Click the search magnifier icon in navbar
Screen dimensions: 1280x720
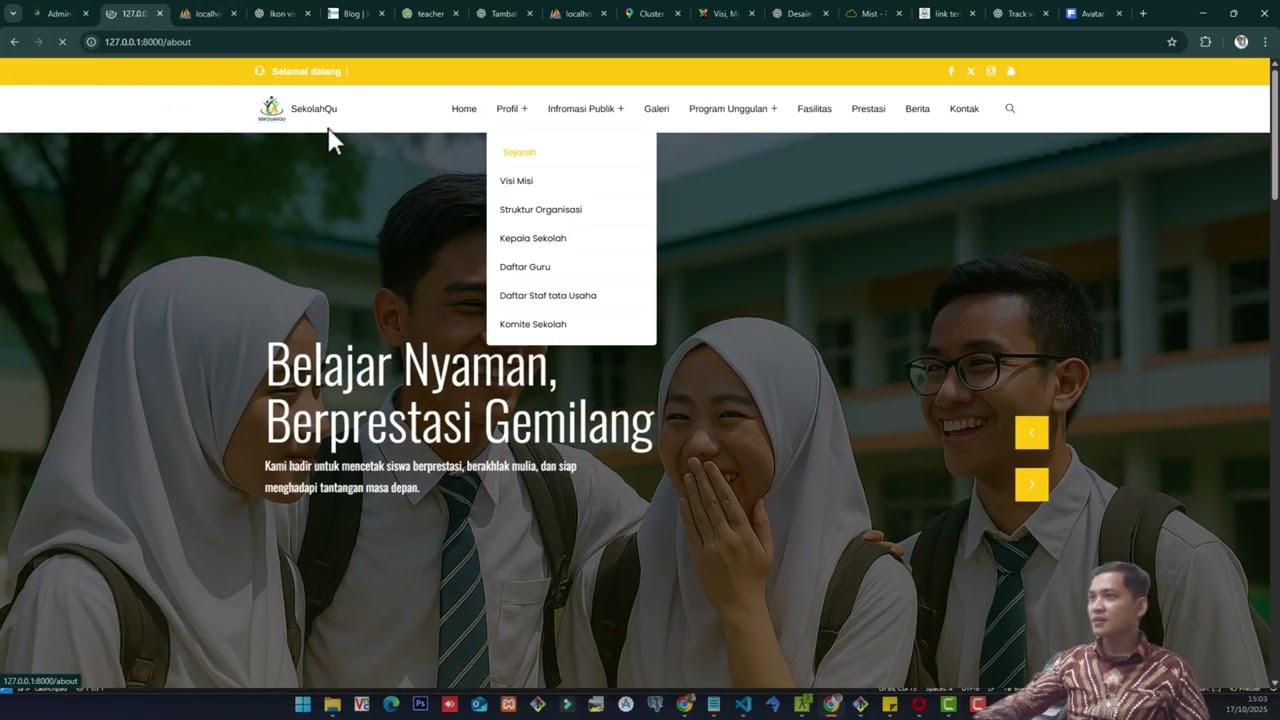point(1010,109)
